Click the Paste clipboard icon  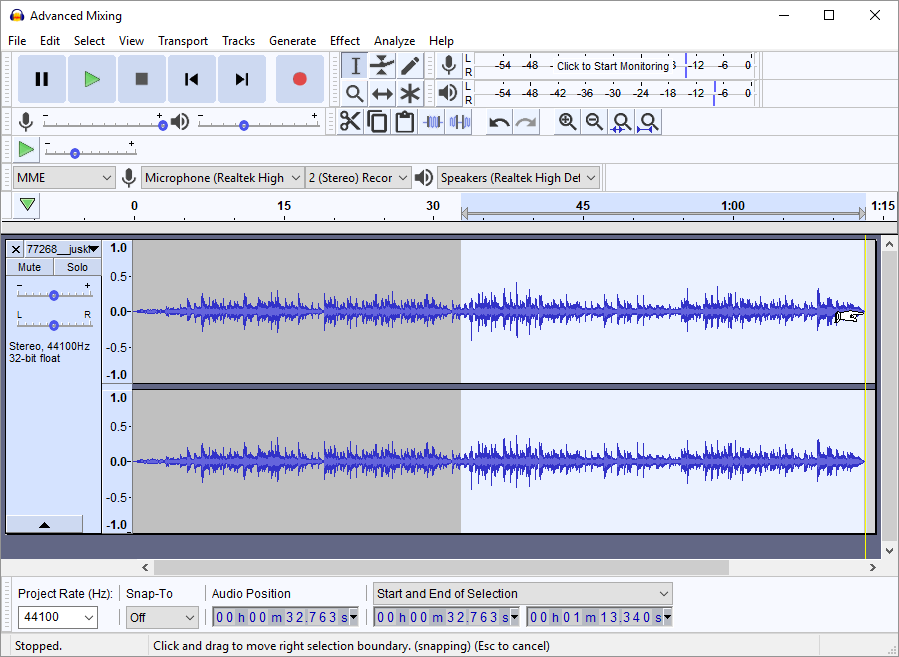point(404,122)
